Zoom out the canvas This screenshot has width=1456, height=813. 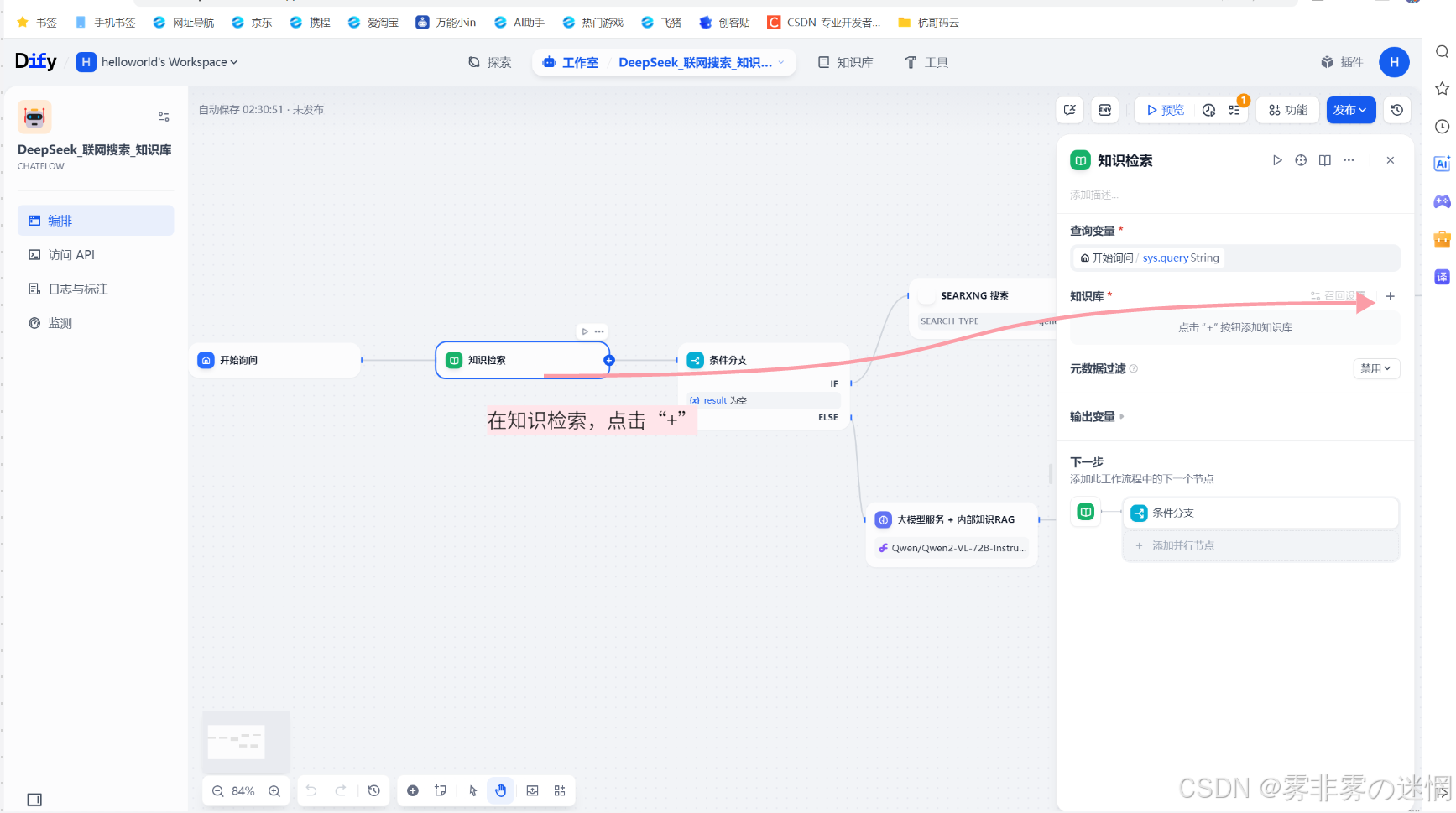(x=218, y=791)
